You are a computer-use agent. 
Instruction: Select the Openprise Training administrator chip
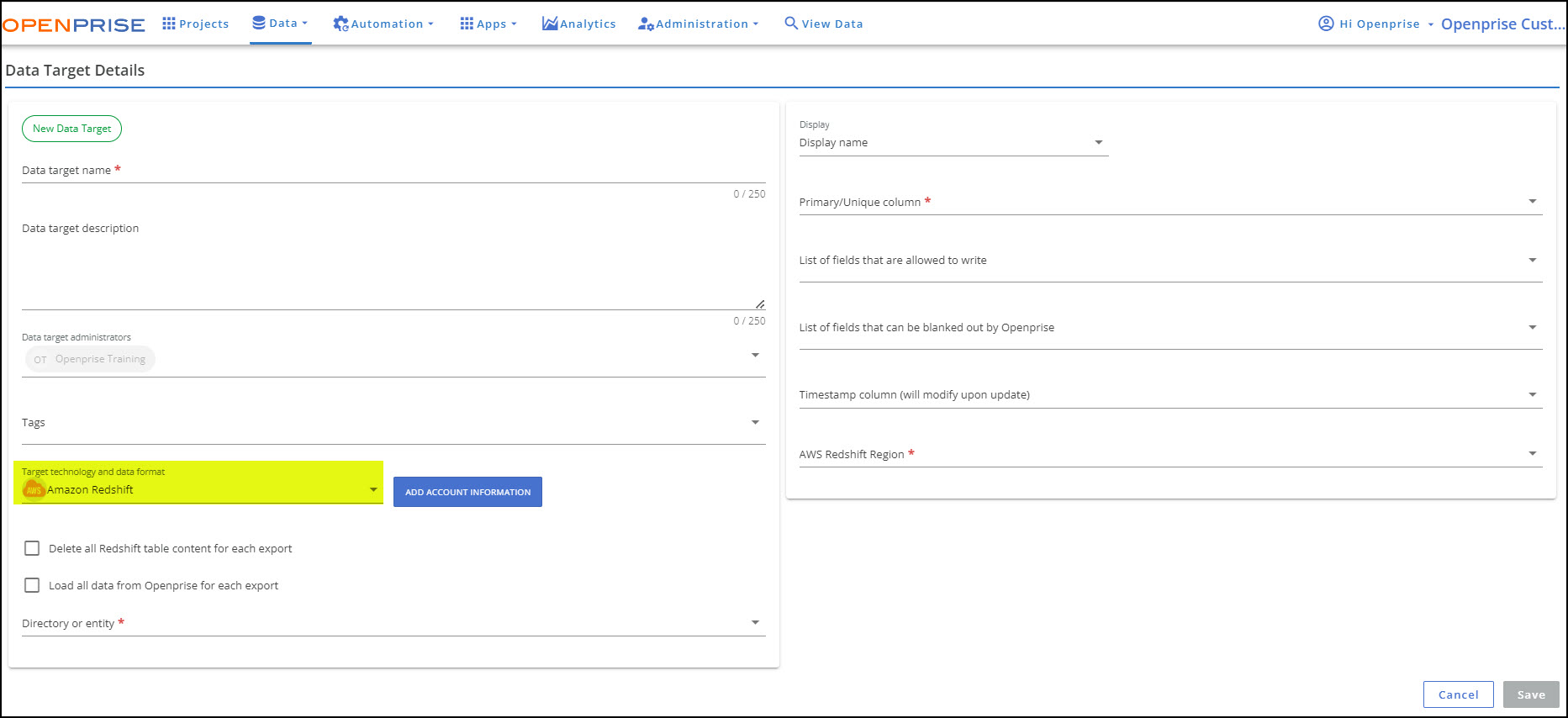tap(90, 359)
